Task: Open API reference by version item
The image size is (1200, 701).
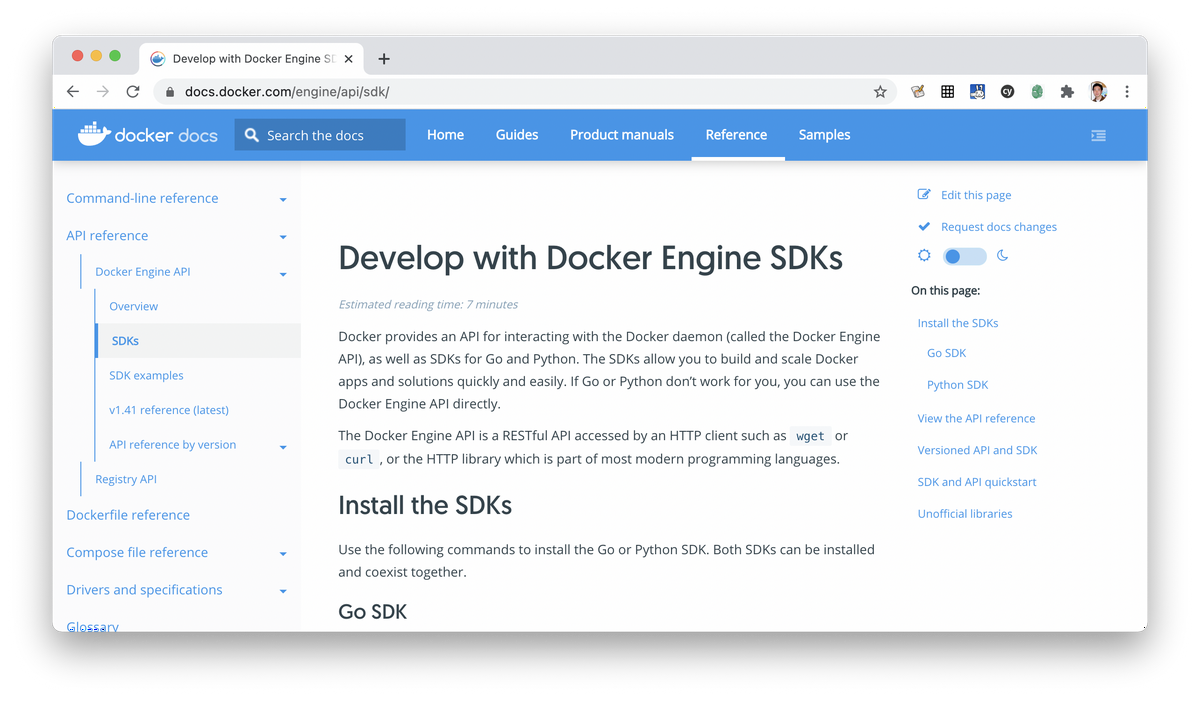Action: click(173, 445)
